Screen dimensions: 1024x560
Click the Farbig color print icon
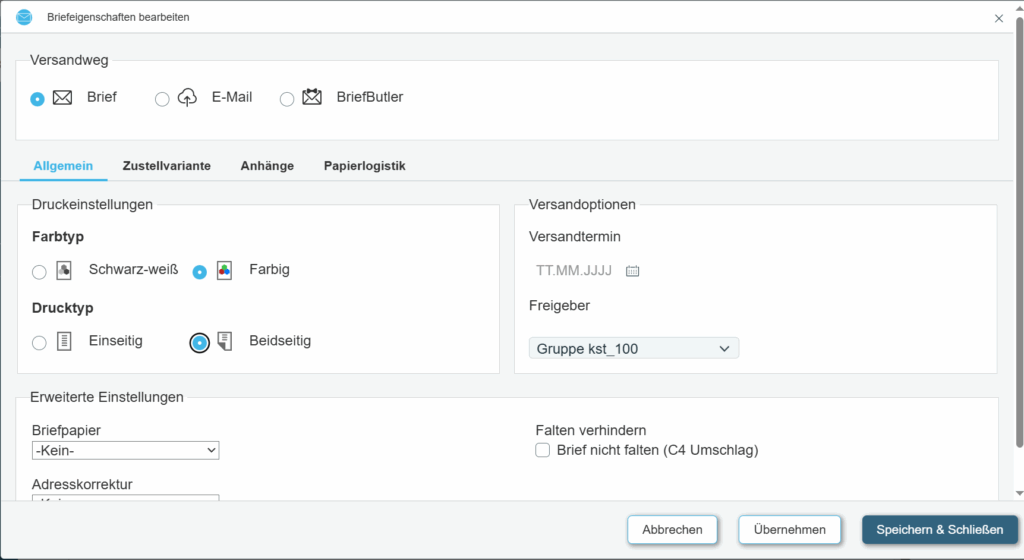pyautogui.click(x=225, y=270)
